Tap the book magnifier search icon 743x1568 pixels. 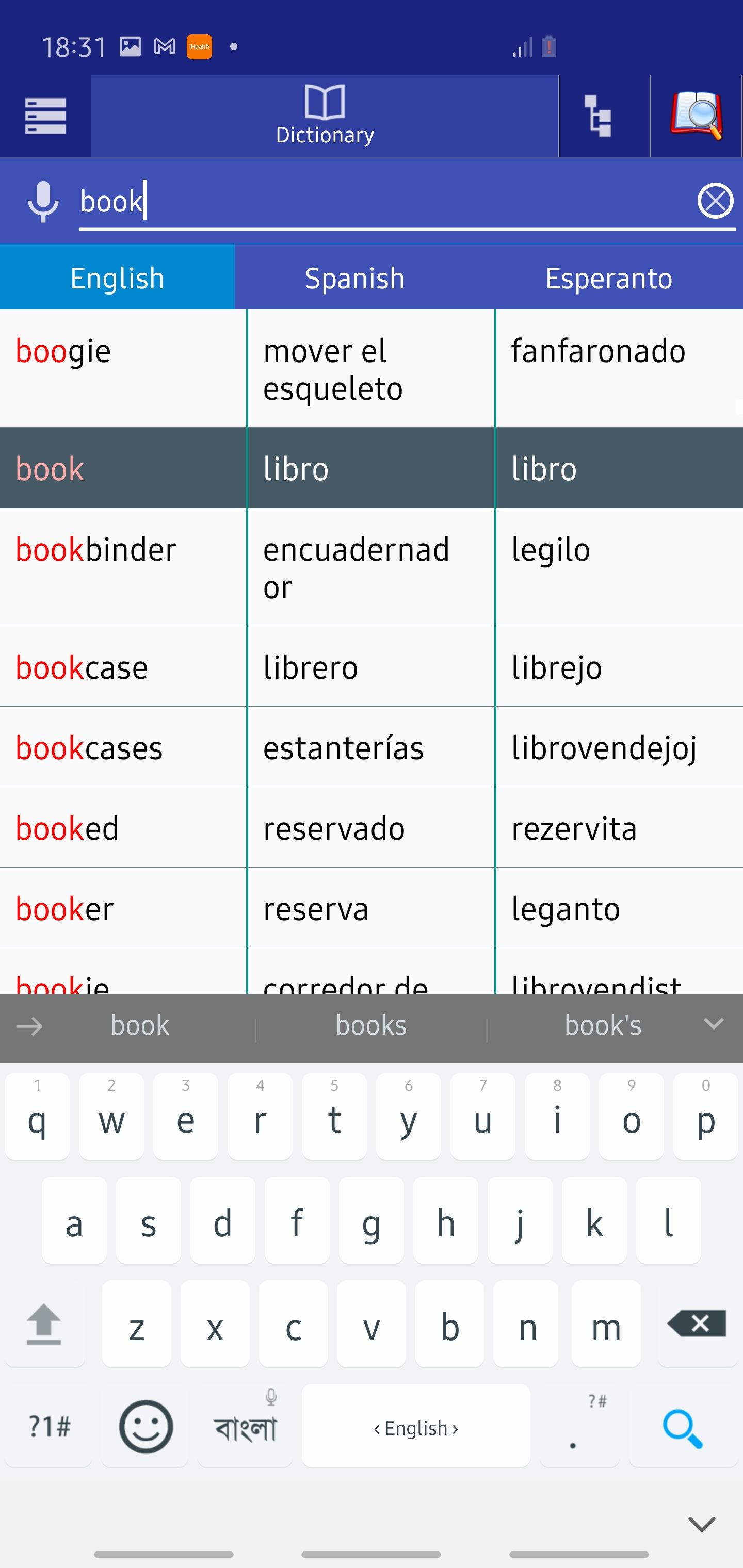tap(696, 116)
